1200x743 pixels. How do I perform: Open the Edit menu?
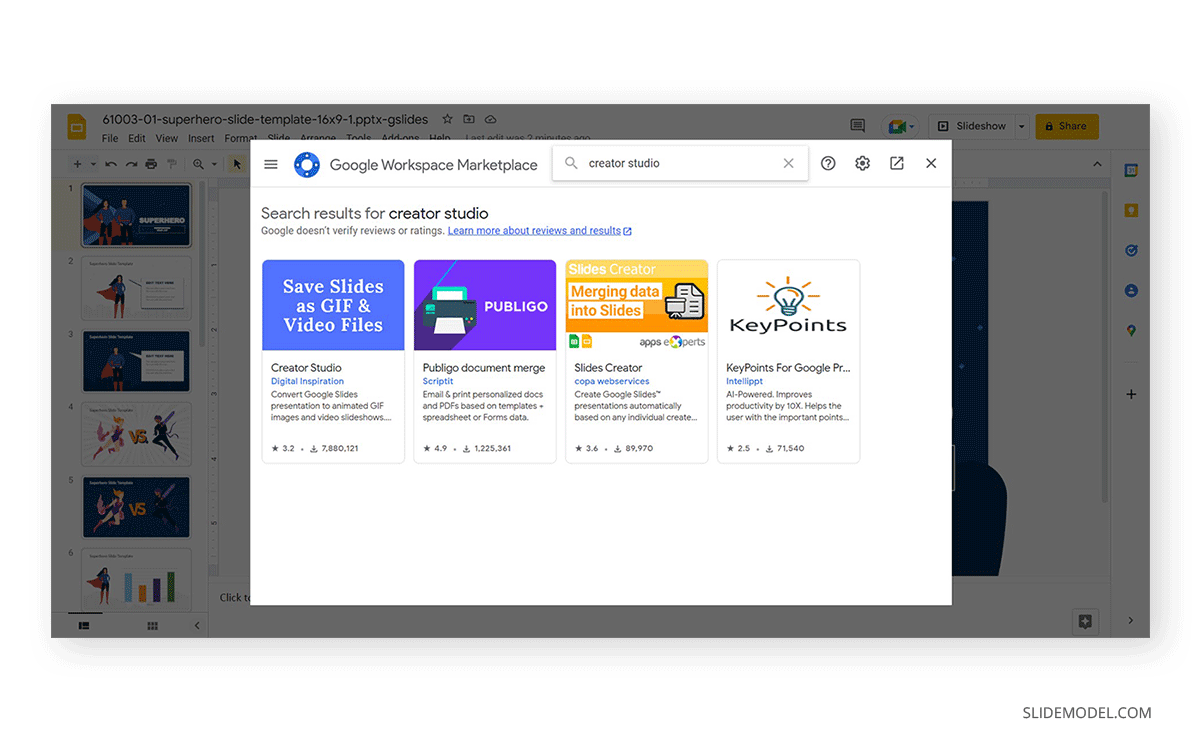[137, 139]
